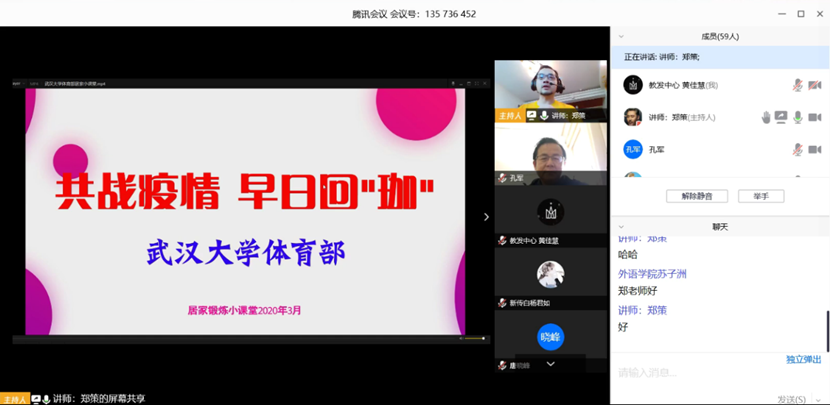Click the muted mic icon on the 唐晓峰 tile
Screen dimensions: 830x405
click(502, 365)
